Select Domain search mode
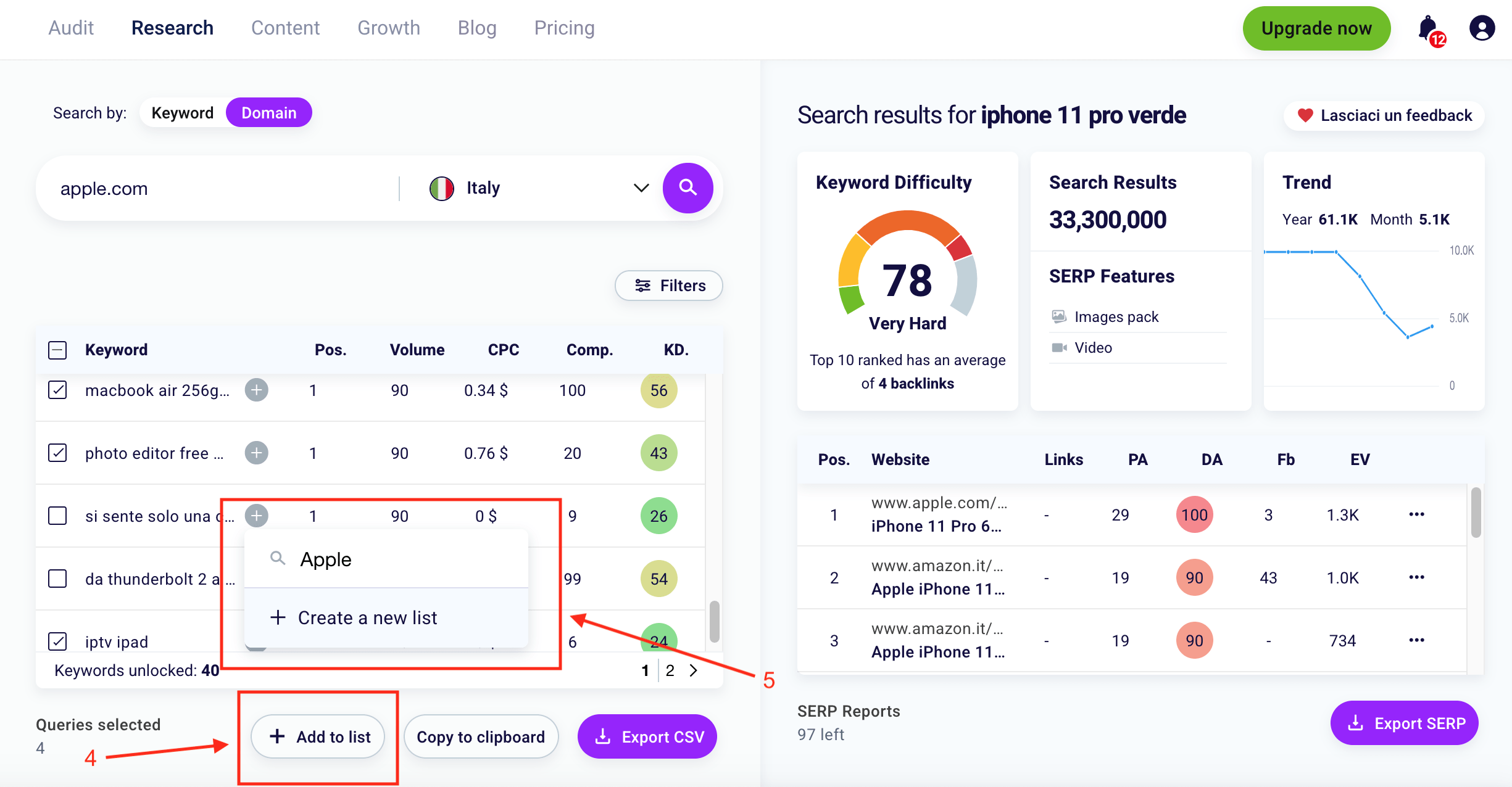 (x=269, y=113)
